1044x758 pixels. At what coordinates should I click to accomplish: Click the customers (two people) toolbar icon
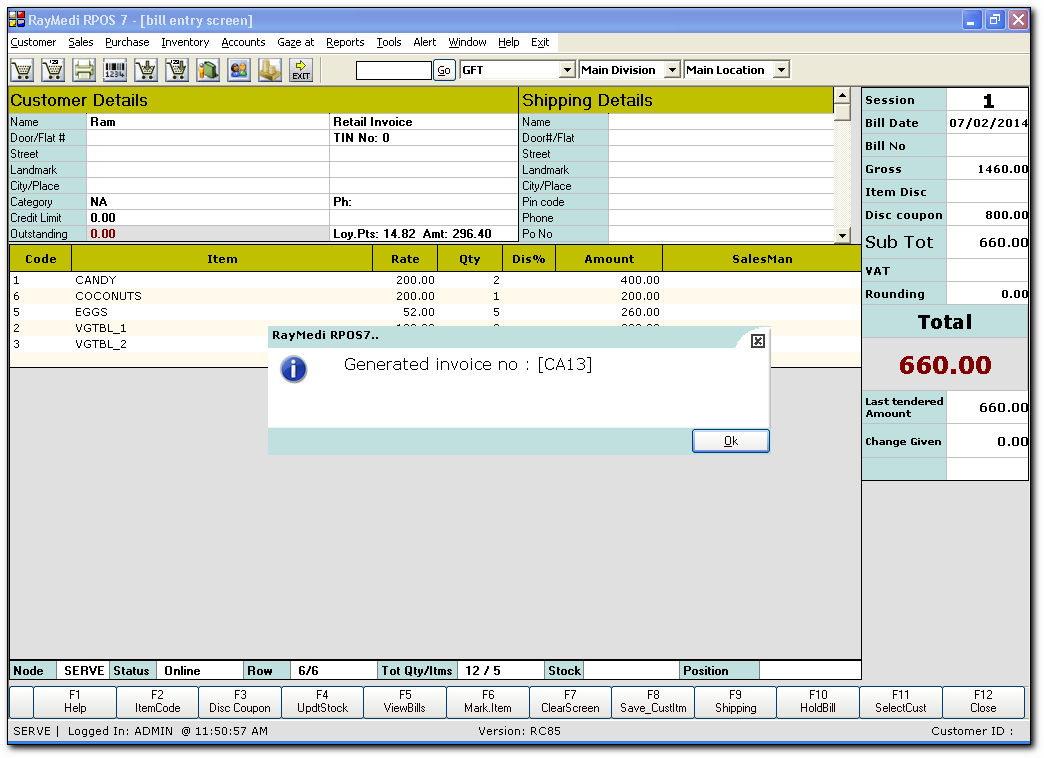(x=239, y=70)
